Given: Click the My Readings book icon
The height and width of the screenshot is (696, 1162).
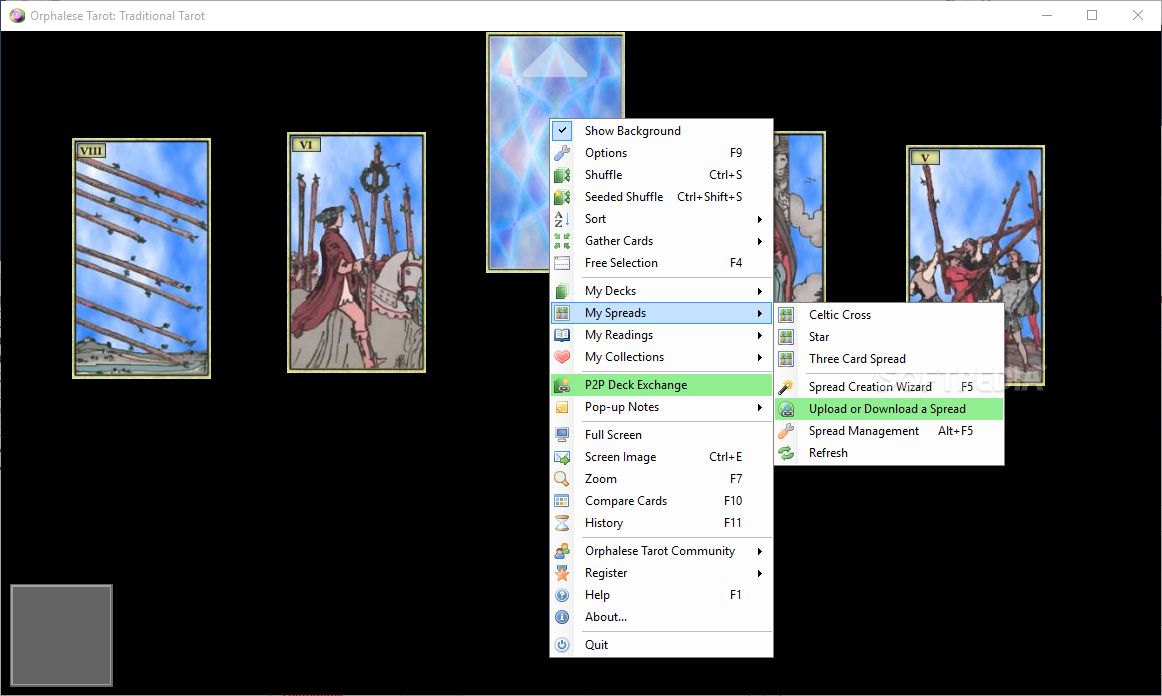Looking at the screenshot, I should [562, 335].
